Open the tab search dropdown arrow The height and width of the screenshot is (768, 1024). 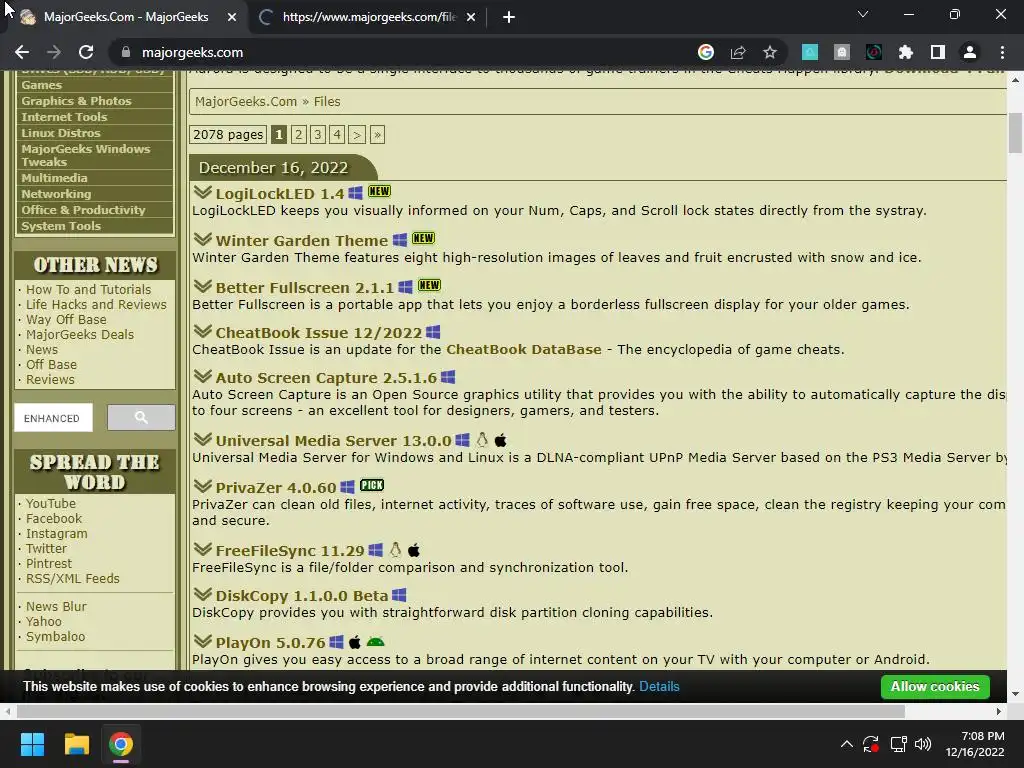[863, 14]
